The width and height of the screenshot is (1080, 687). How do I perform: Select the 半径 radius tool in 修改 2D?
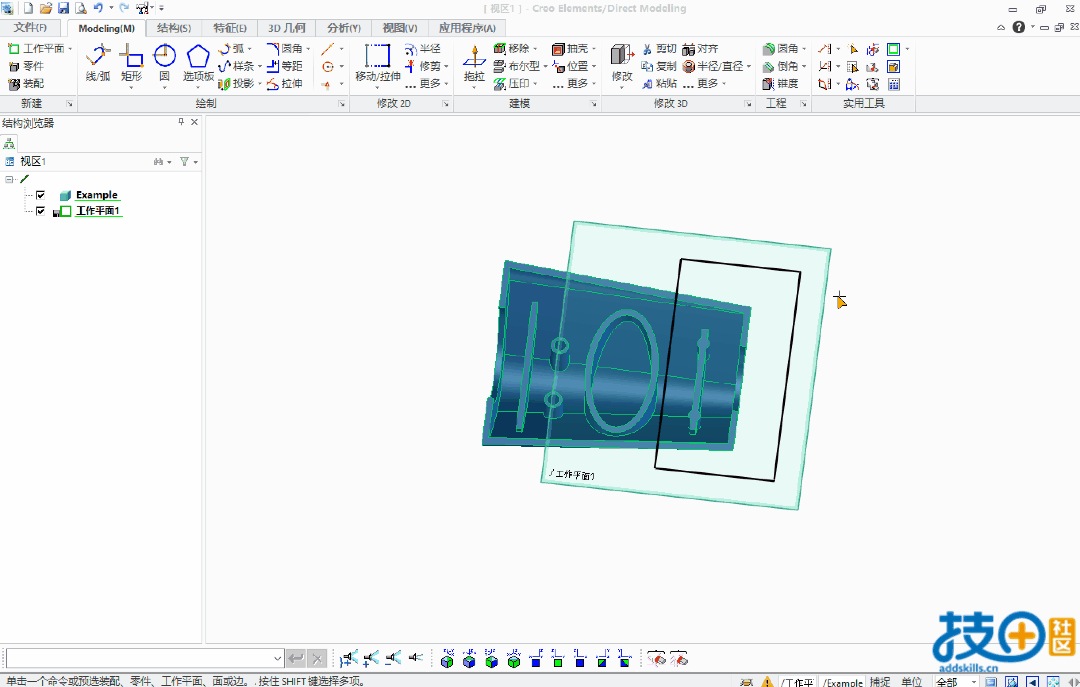pyautogui.click(x=423, y=49)
